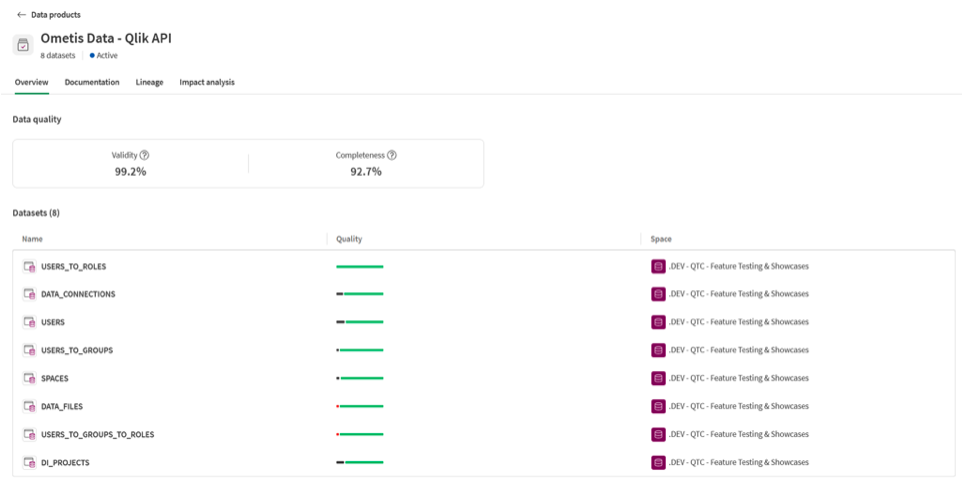
Task: Select the Impact analysis tab
Action: coord(207,82)
